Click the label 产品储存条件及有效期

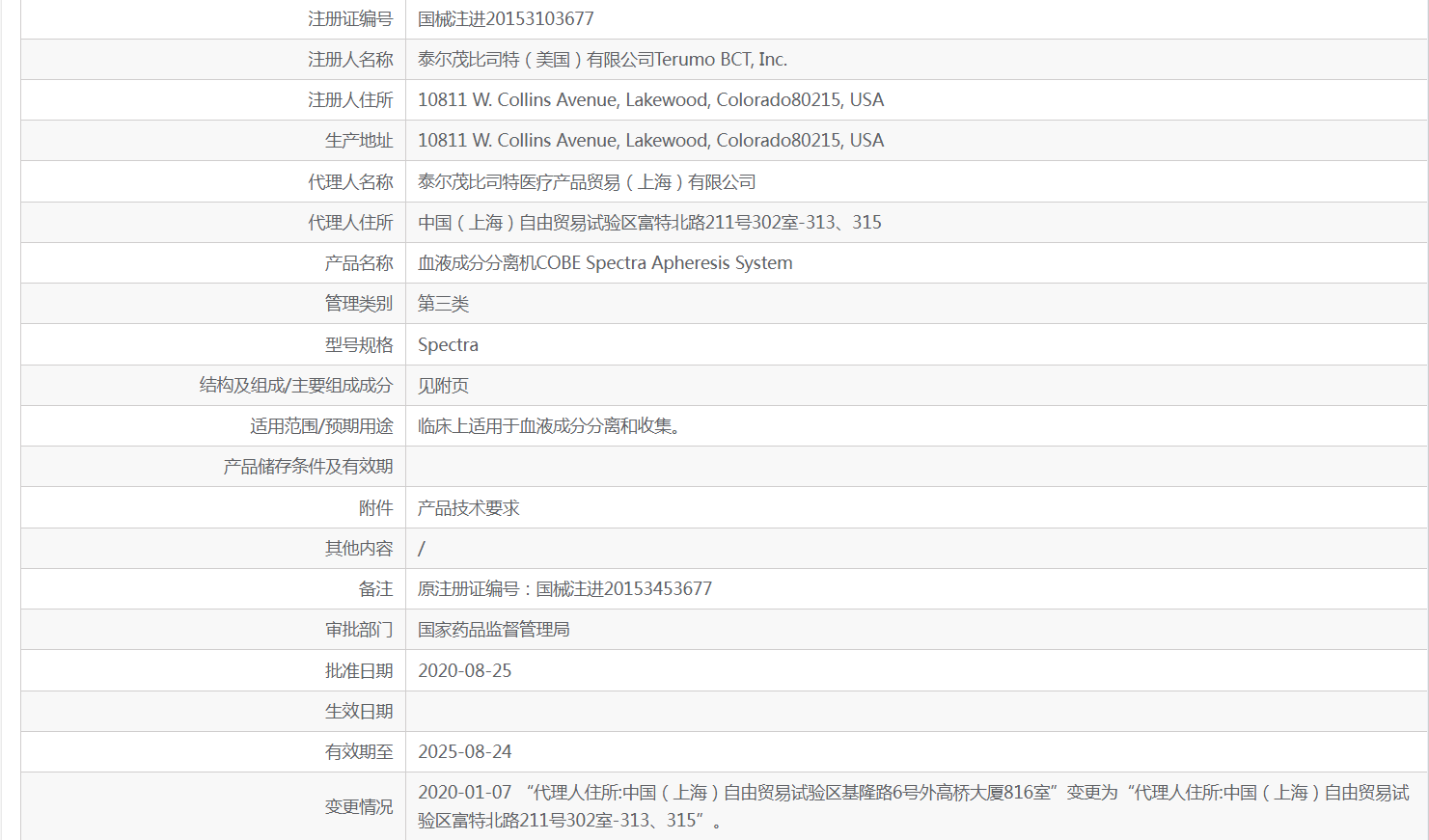point(308,466)
